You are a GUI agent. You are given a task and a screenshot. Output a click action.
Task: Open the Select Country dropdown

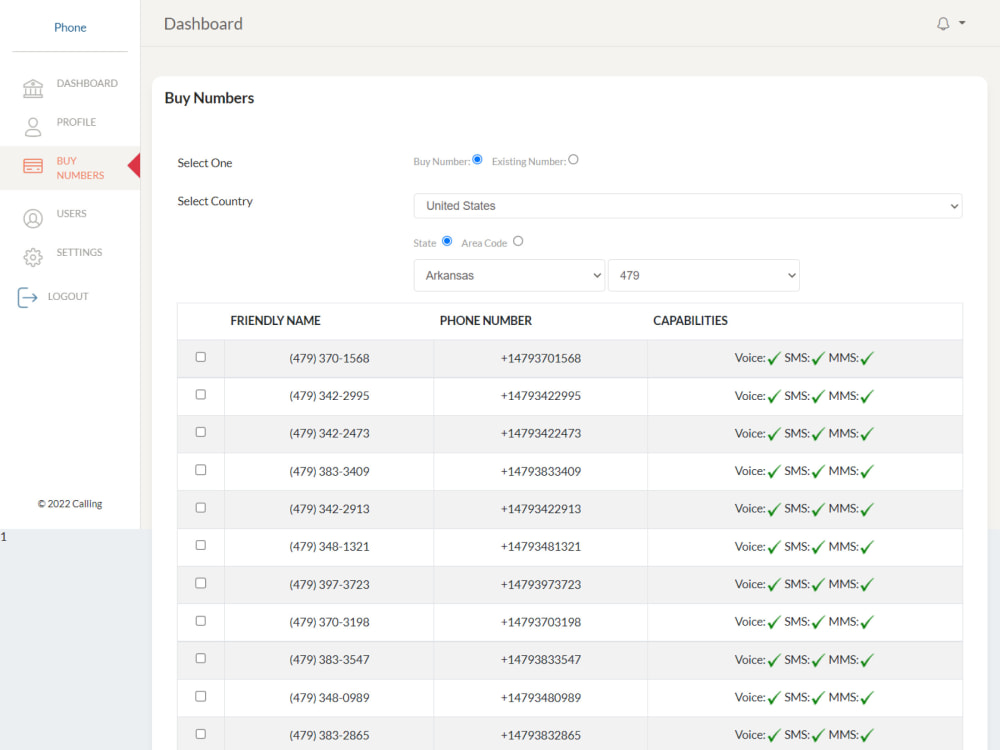pyautogui.click(x=687, y=206)
